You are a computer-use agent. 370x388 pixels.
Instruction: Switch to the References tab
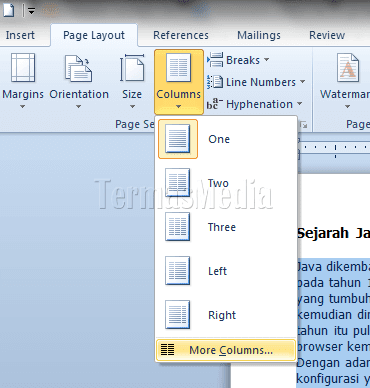coord(181,35)
